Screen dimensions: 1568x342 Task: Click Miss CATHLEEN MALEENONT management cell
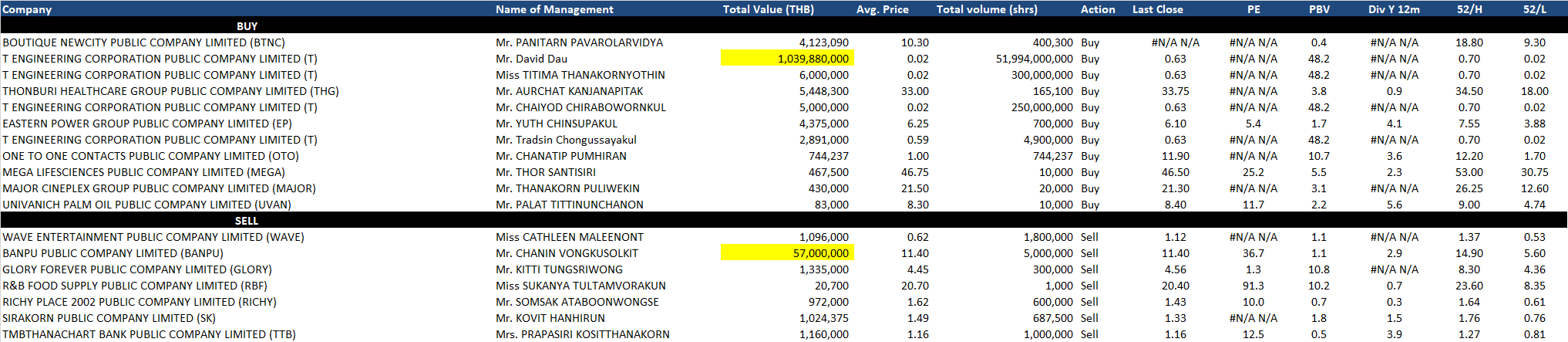click(569, 237)
